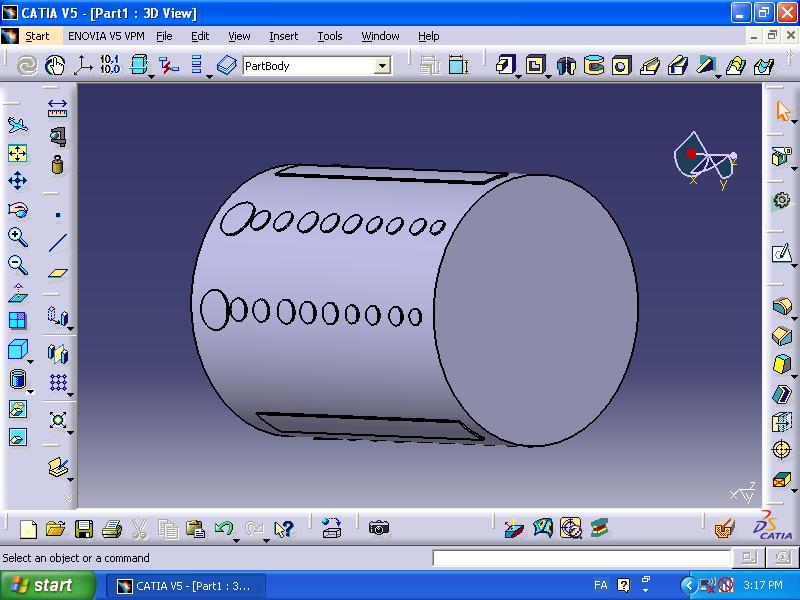Image resolution: width=800 pixels, height=600 pixels.
Task: Click CATIA V5 taskbar button
Action: (x=185, y=585)
